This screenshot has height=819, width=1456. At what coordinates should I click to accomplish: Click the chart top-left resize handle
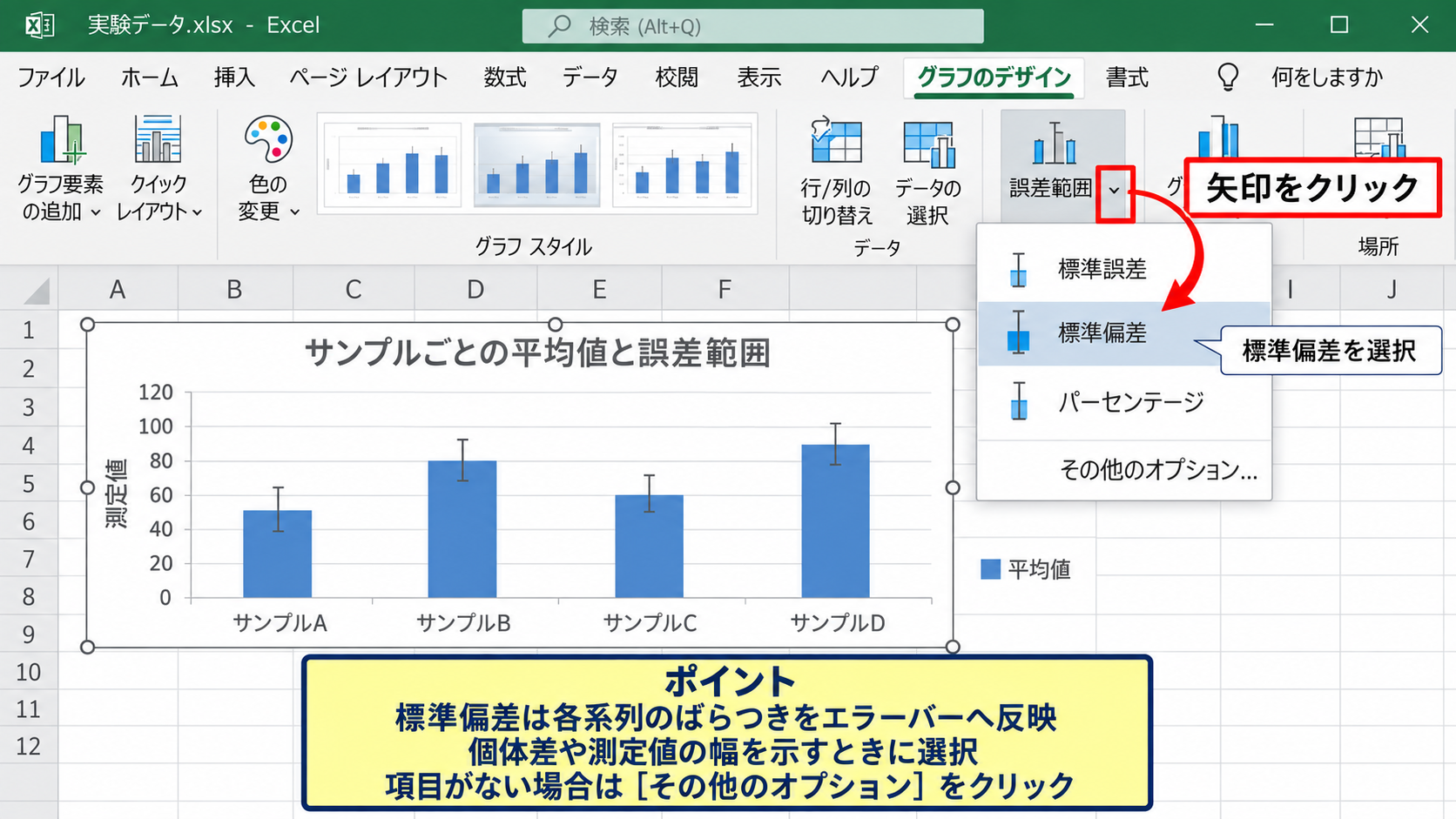click(87, 325)
